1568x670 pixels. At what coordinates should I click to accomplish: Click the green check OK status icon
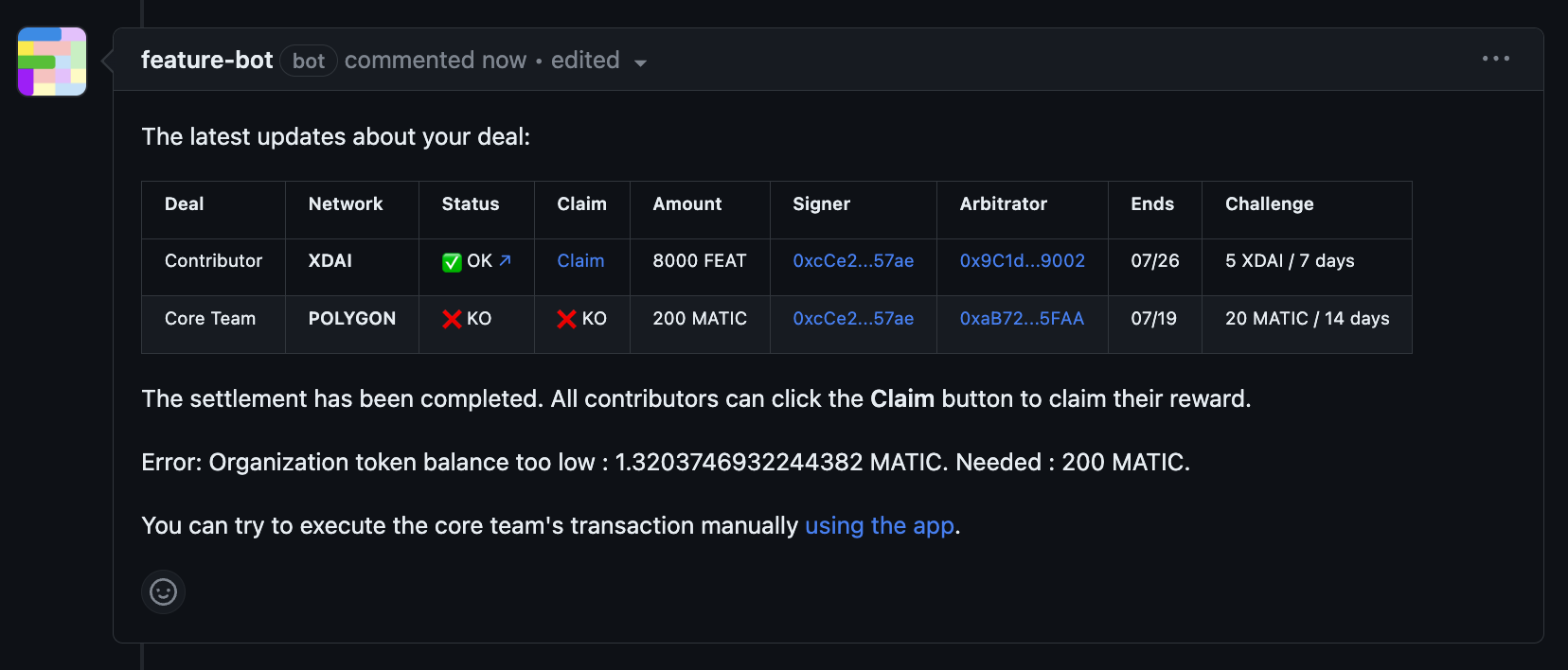click(x=454, y=261)
